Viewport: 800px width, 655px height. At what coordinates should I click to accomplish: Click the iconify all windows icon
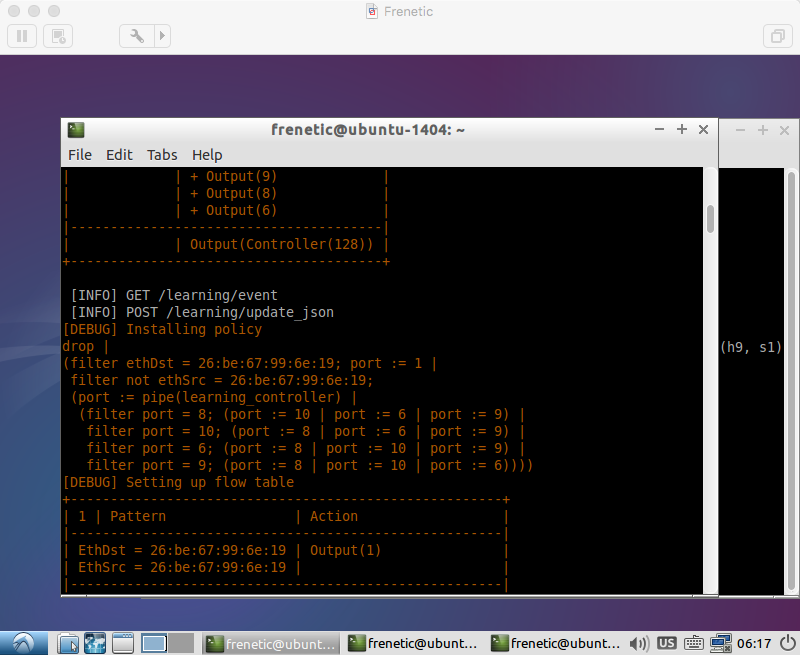123,643
